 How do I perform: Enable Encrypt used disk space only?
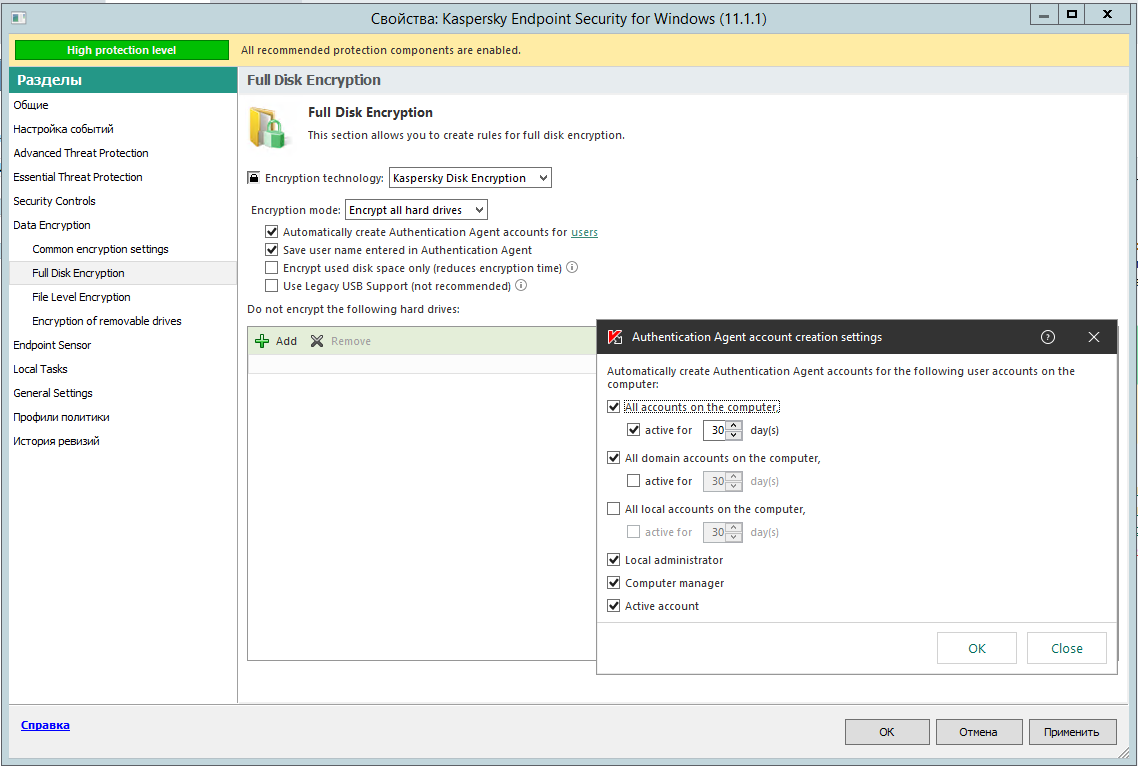(271, 268)
